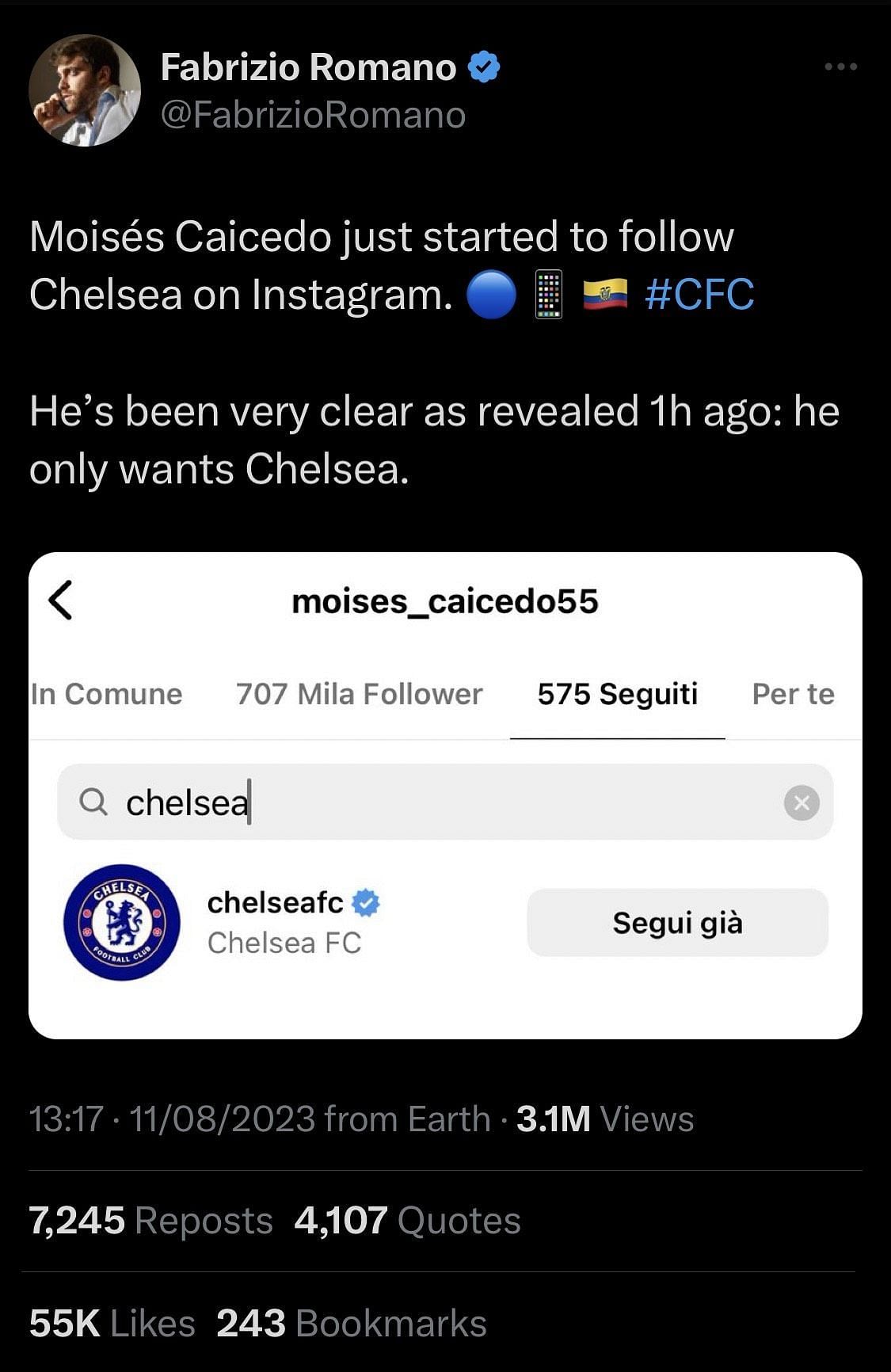891x1372 pixels.
Task: Click the blue verified badge beside Fabrizio Romano
Action: [485, 67]
